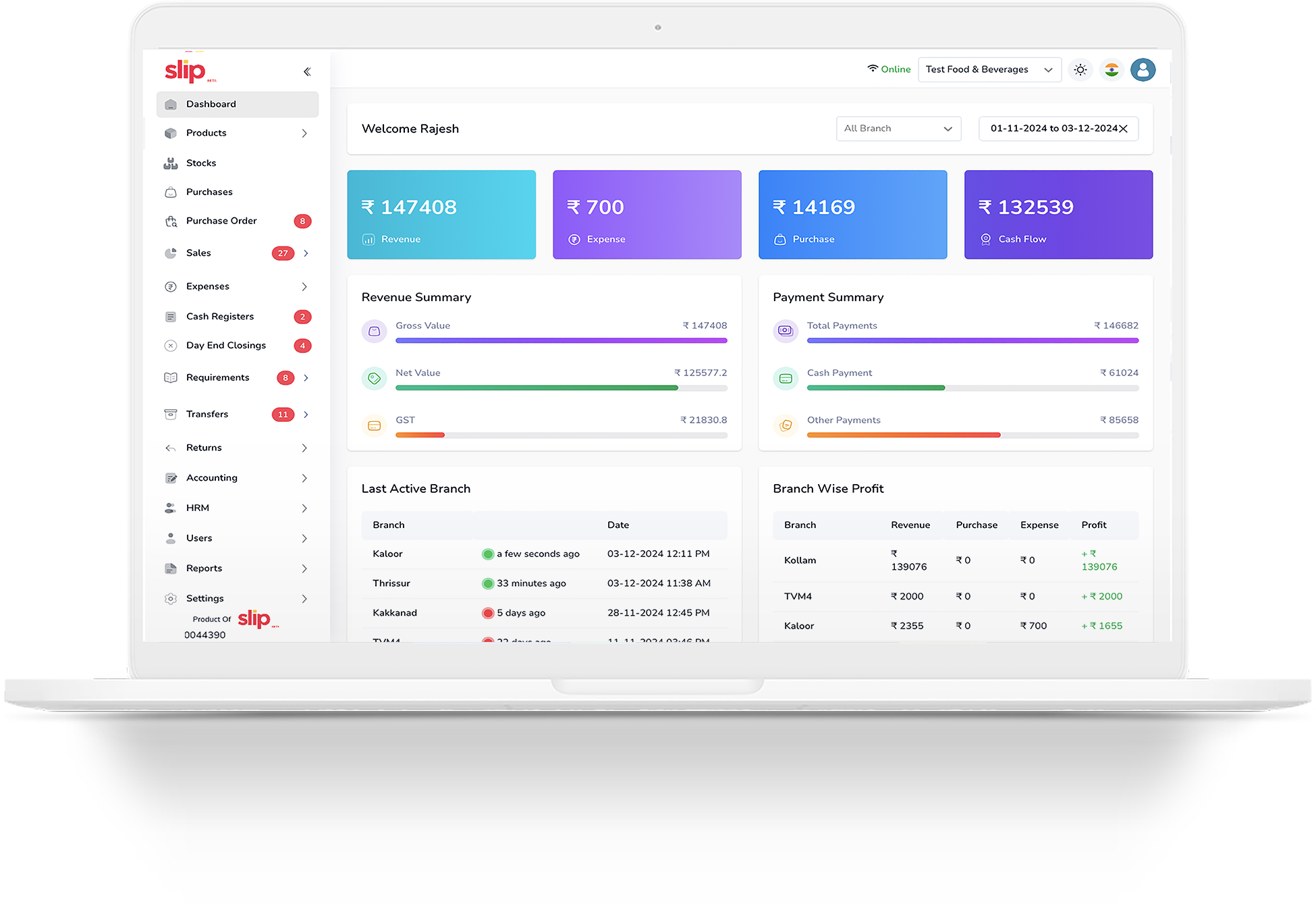Screen dimensions: 1316x904
Task: Click the Day End Closings circle icon
Action: click(x=171, y=346)
